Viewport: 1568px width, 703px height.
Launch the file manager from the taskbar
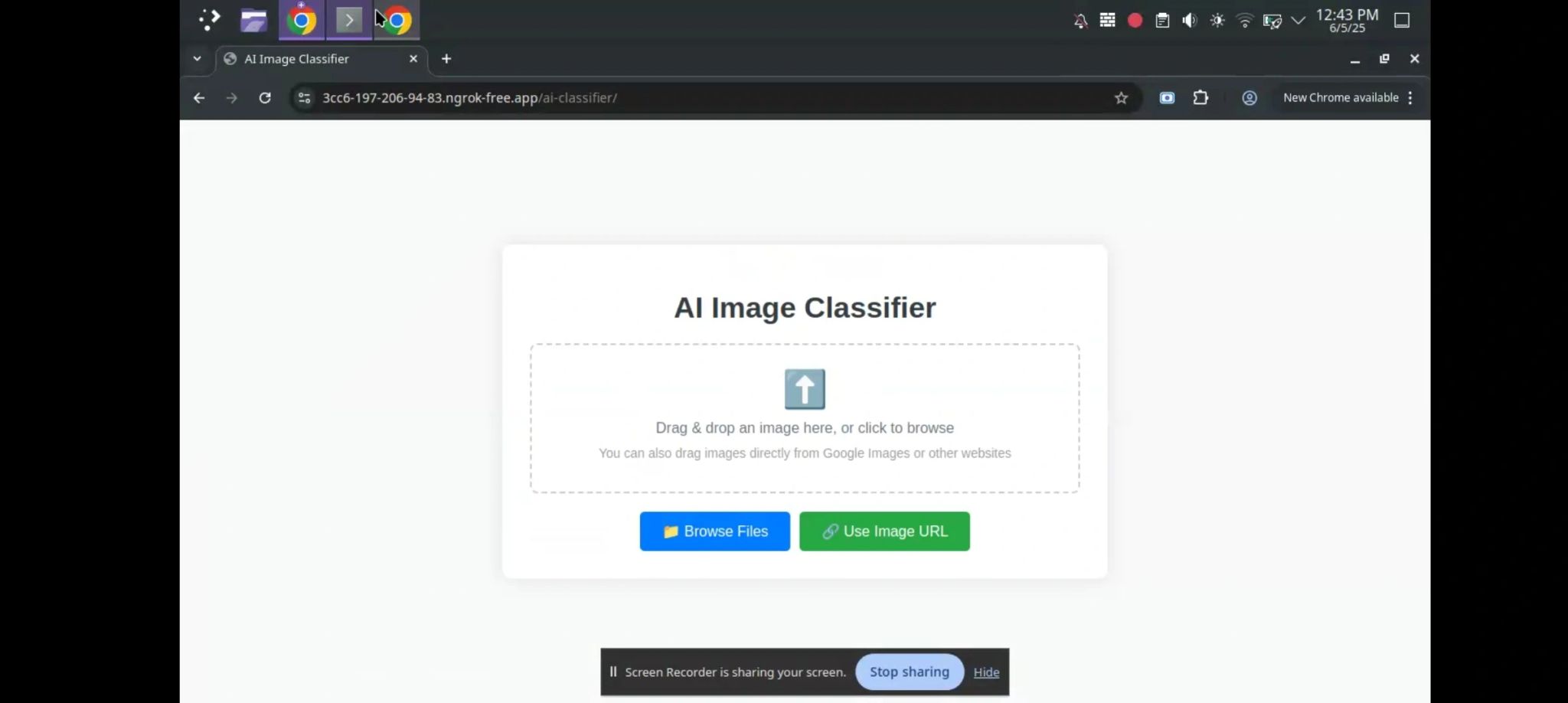pyautogui.click(x=254, y=20)
